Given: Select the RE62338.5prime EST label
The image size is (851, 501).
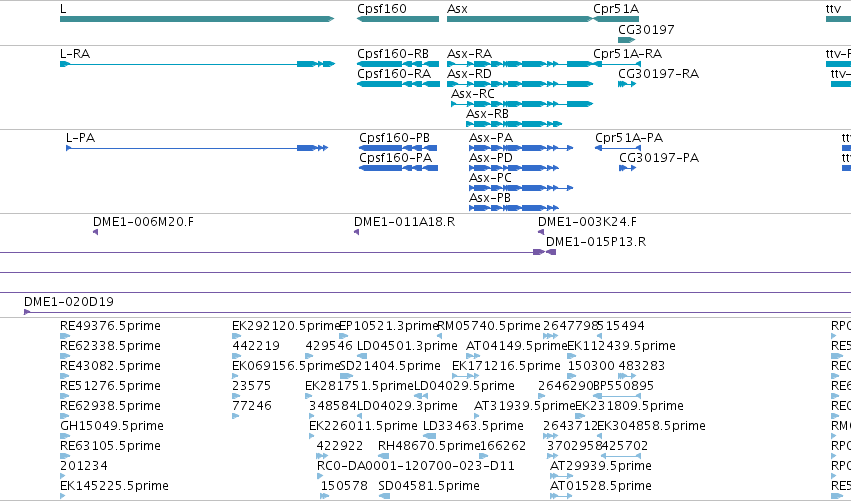Looking at the screenshot, I should (x=110, y=346).
